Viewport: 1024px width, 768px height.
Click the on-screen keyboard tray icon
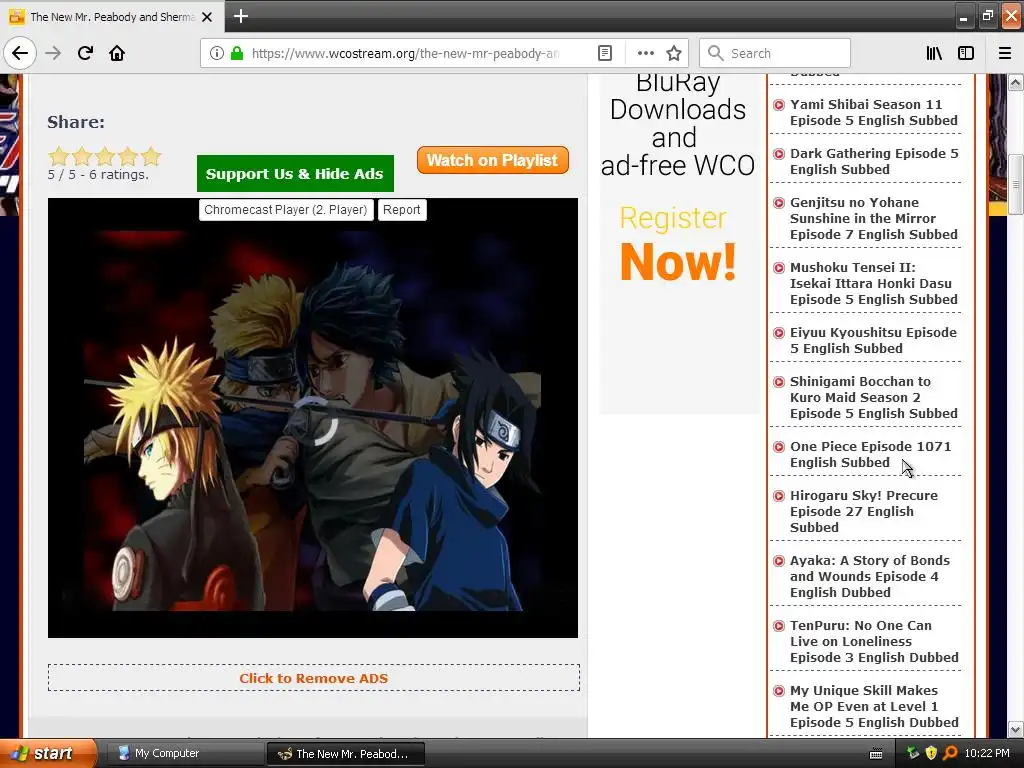pos(876,754)
